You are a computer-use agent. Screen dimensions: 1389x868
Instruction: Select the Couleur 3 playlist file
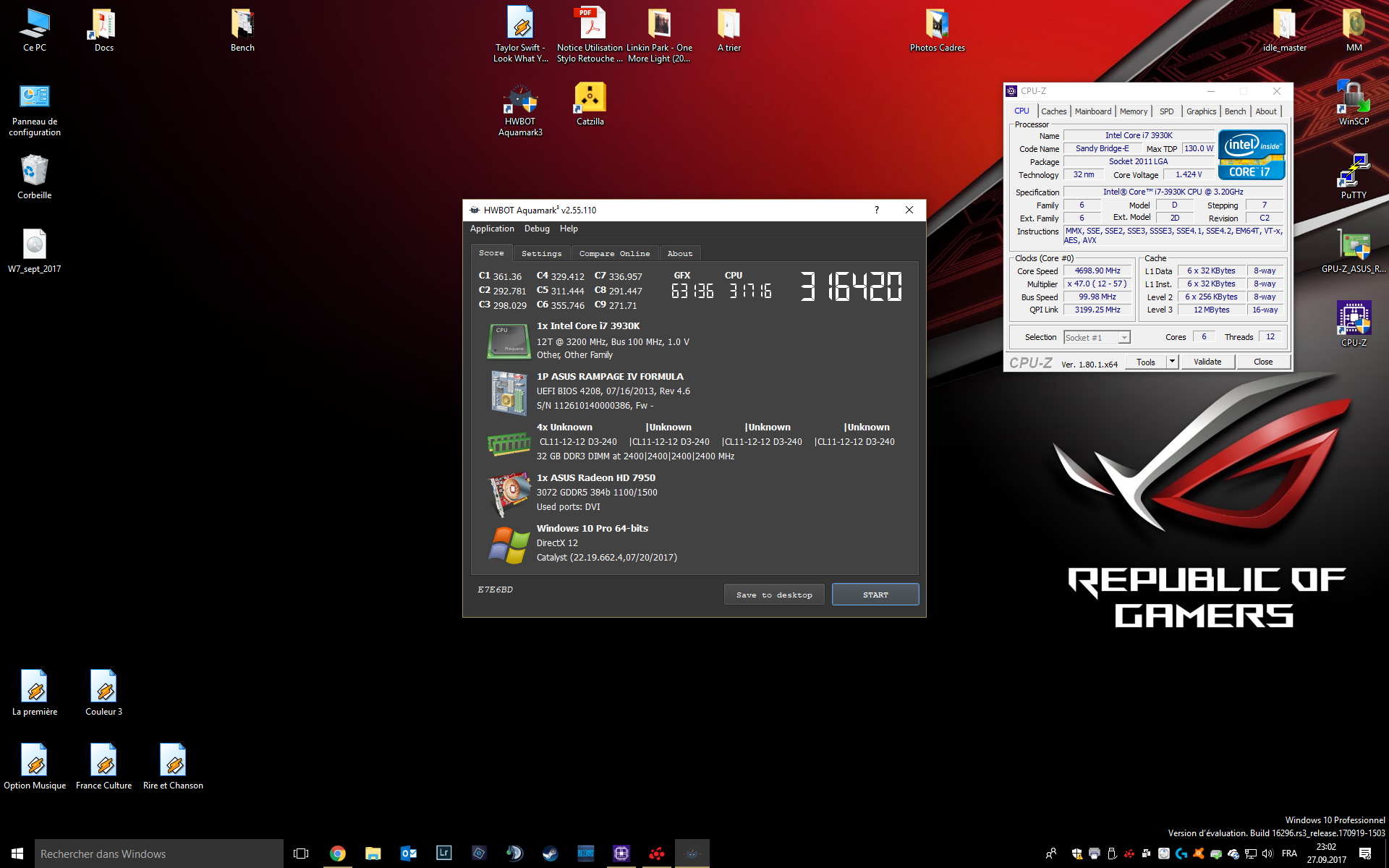[103, 693]
